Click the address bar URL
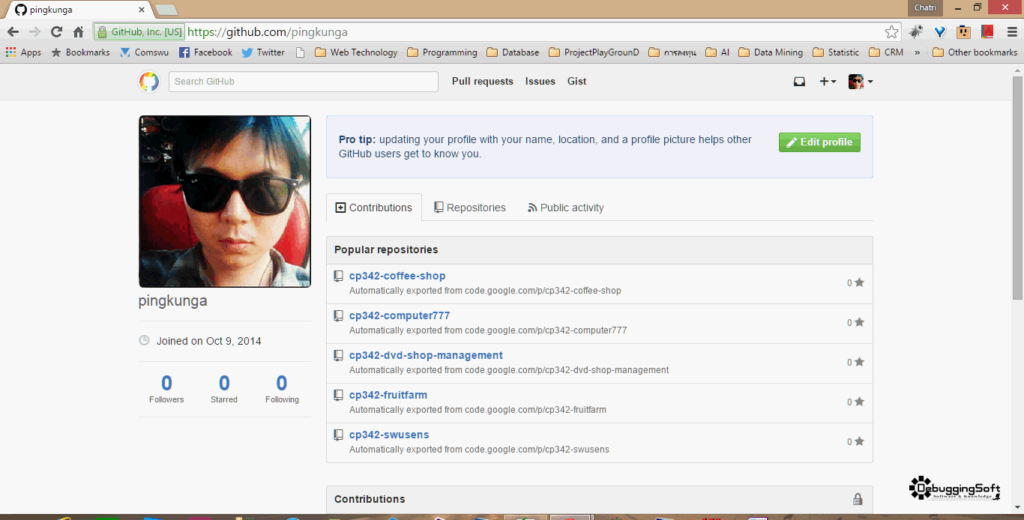This screenshot has height=520, width=1024. (268, 32)
